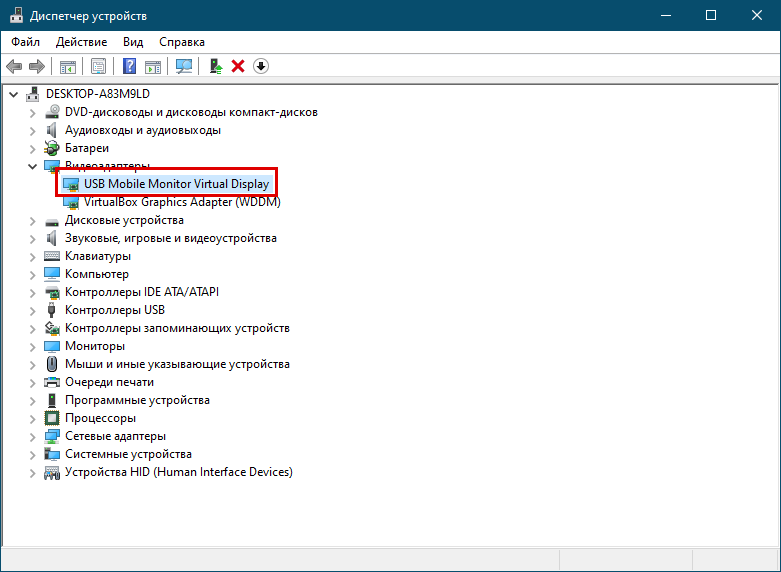
Task: Expand the Батареи node
Action: (32, 148)
